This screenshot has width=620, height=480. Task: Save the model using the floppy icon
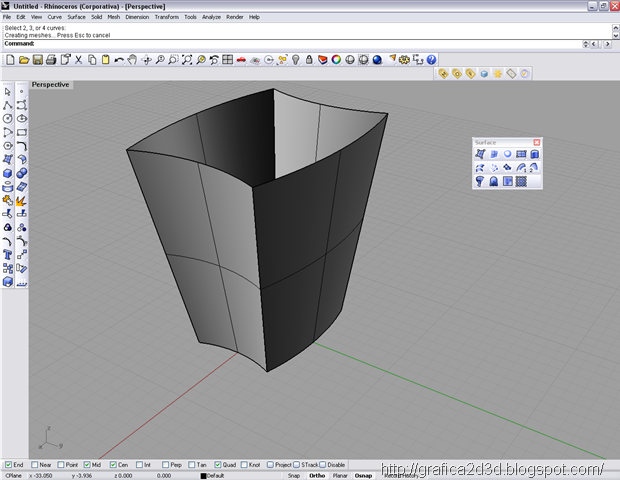(x=38, y=60)
